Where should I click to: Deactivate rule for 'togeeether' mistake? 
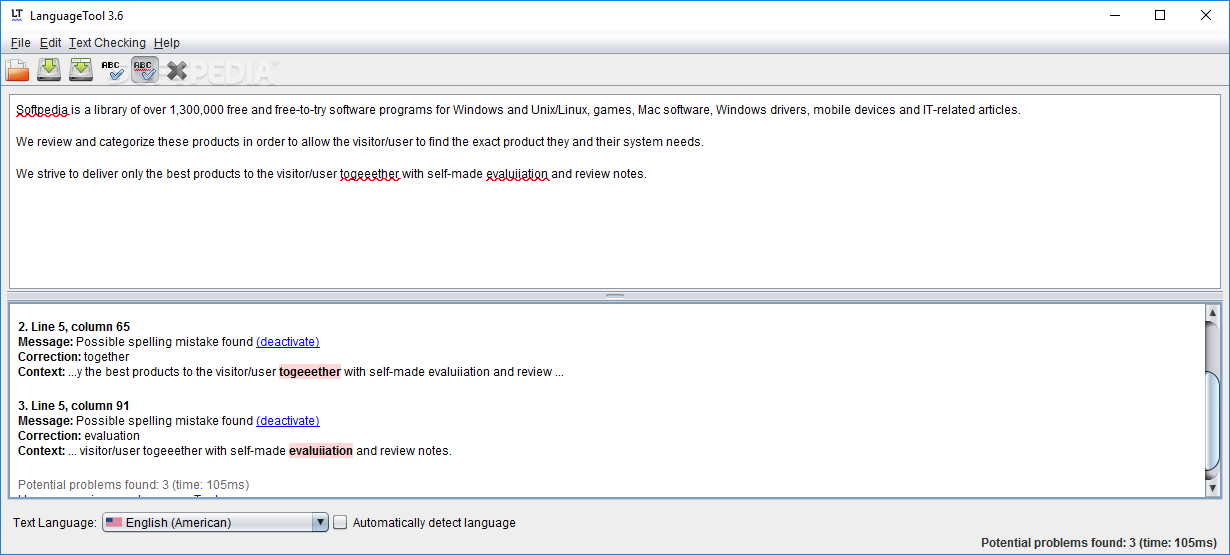tap(288, 342)
